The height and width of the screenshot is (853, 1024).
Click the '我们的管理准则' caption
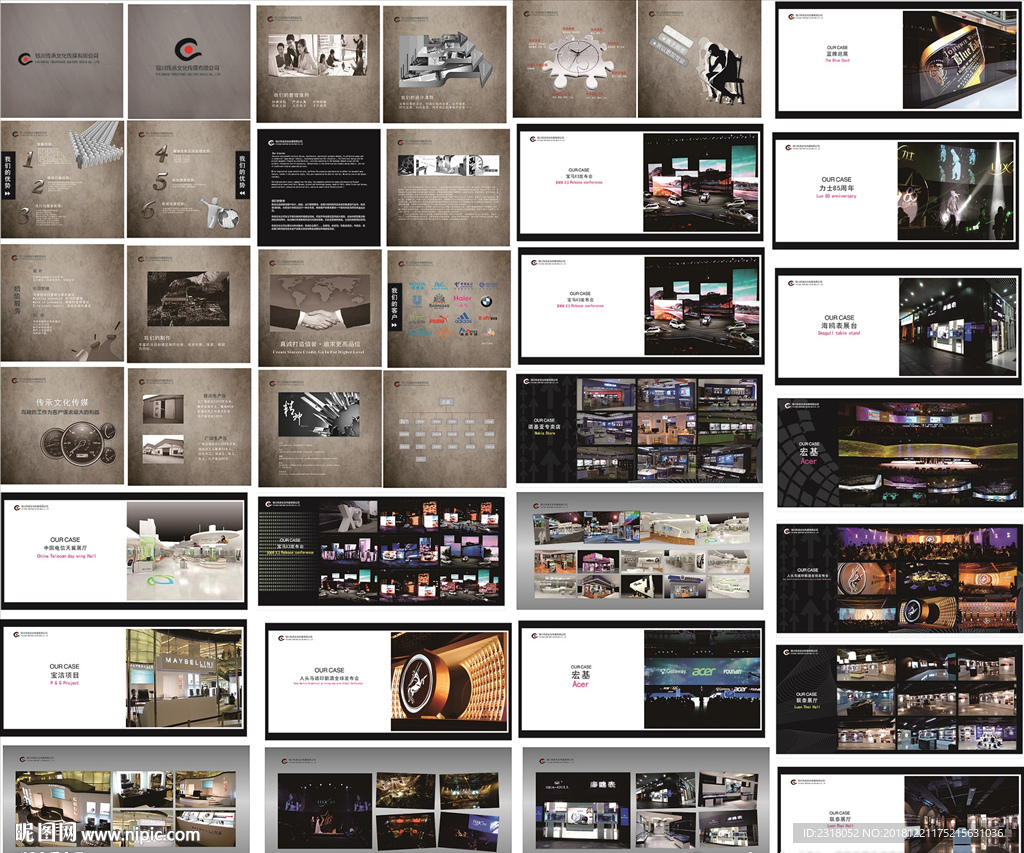point(292,95)
